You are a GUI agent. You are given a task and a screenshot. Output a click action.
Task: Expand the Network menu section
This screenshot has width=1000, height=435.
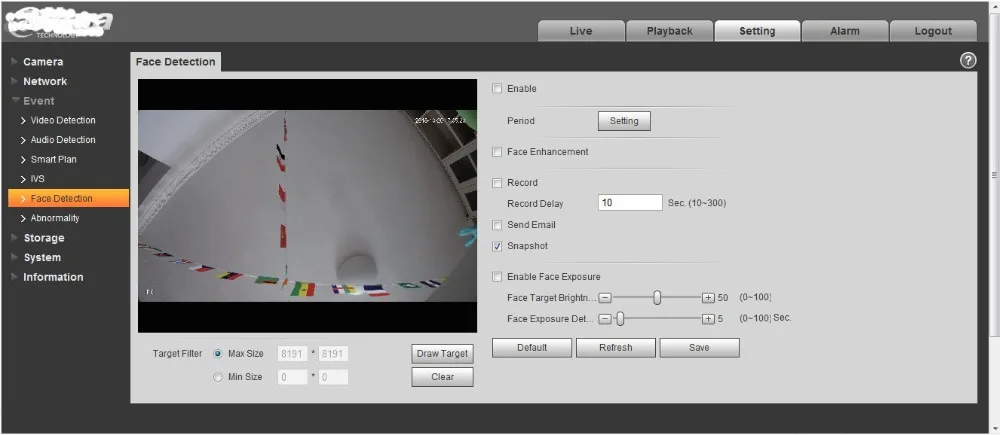45,82
